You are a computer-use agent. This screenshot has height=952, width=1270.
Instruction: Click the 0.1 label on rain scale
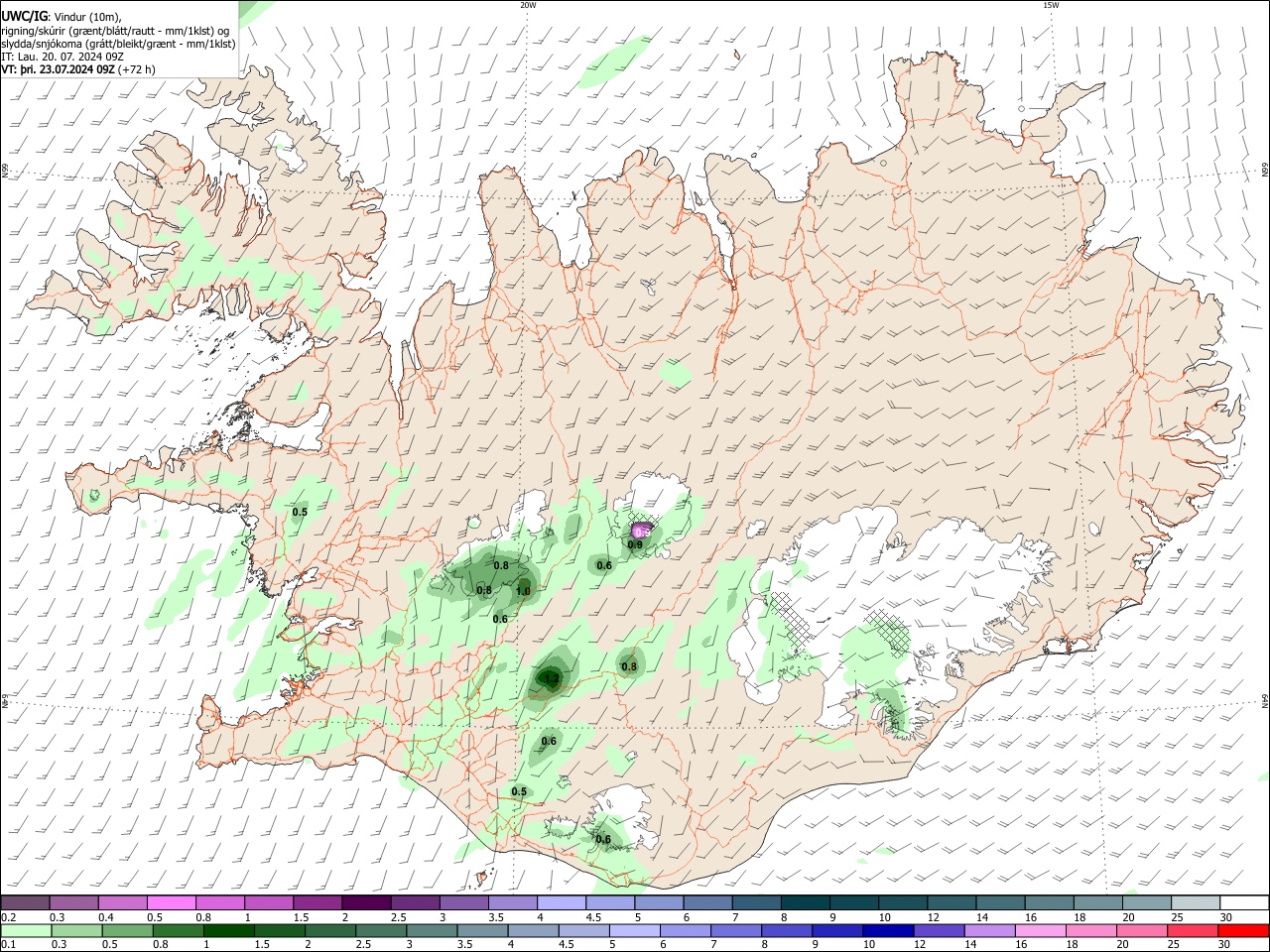coord(8,945)
